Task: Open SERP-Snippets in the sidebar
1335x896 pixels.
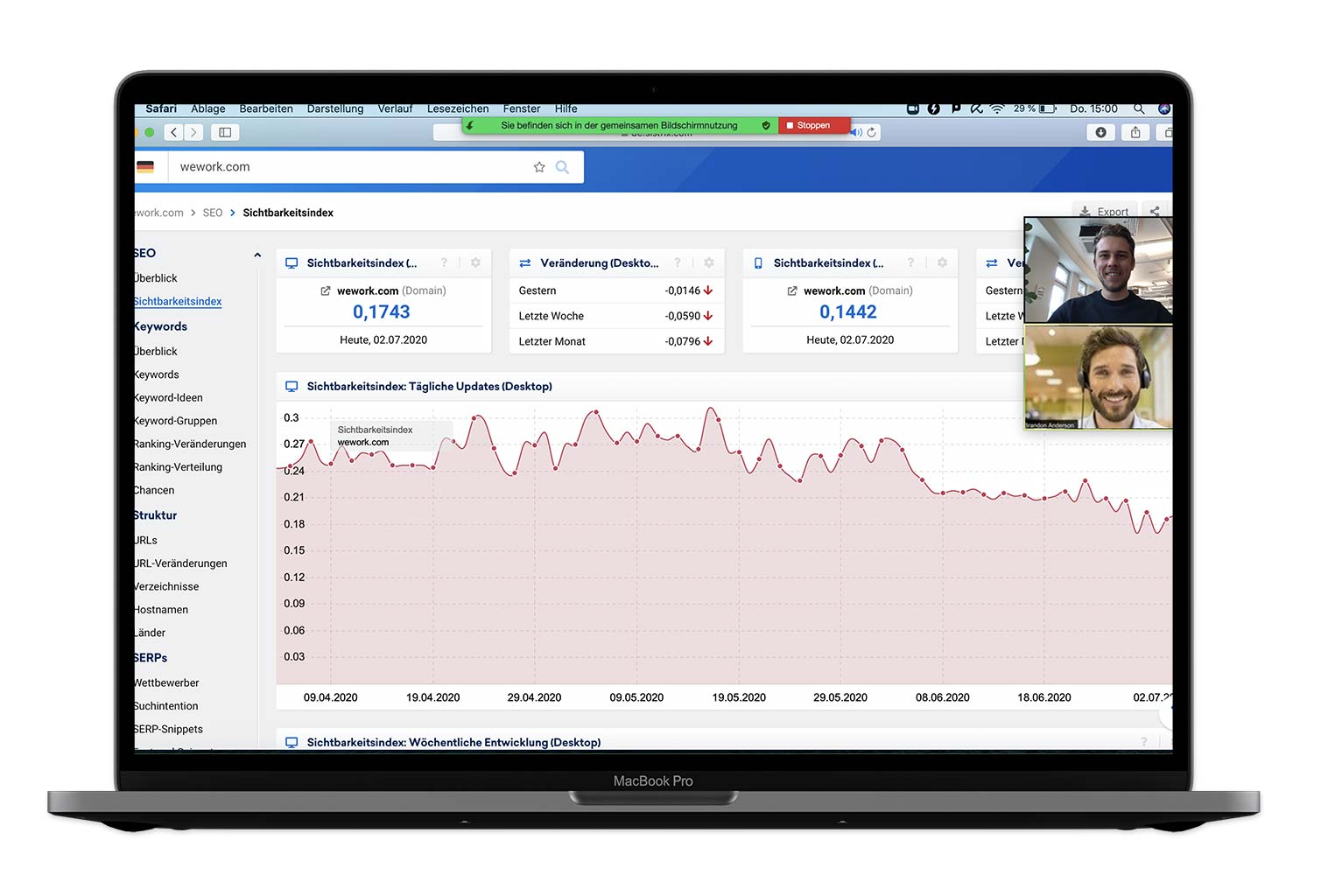Action: pos(168,729)
